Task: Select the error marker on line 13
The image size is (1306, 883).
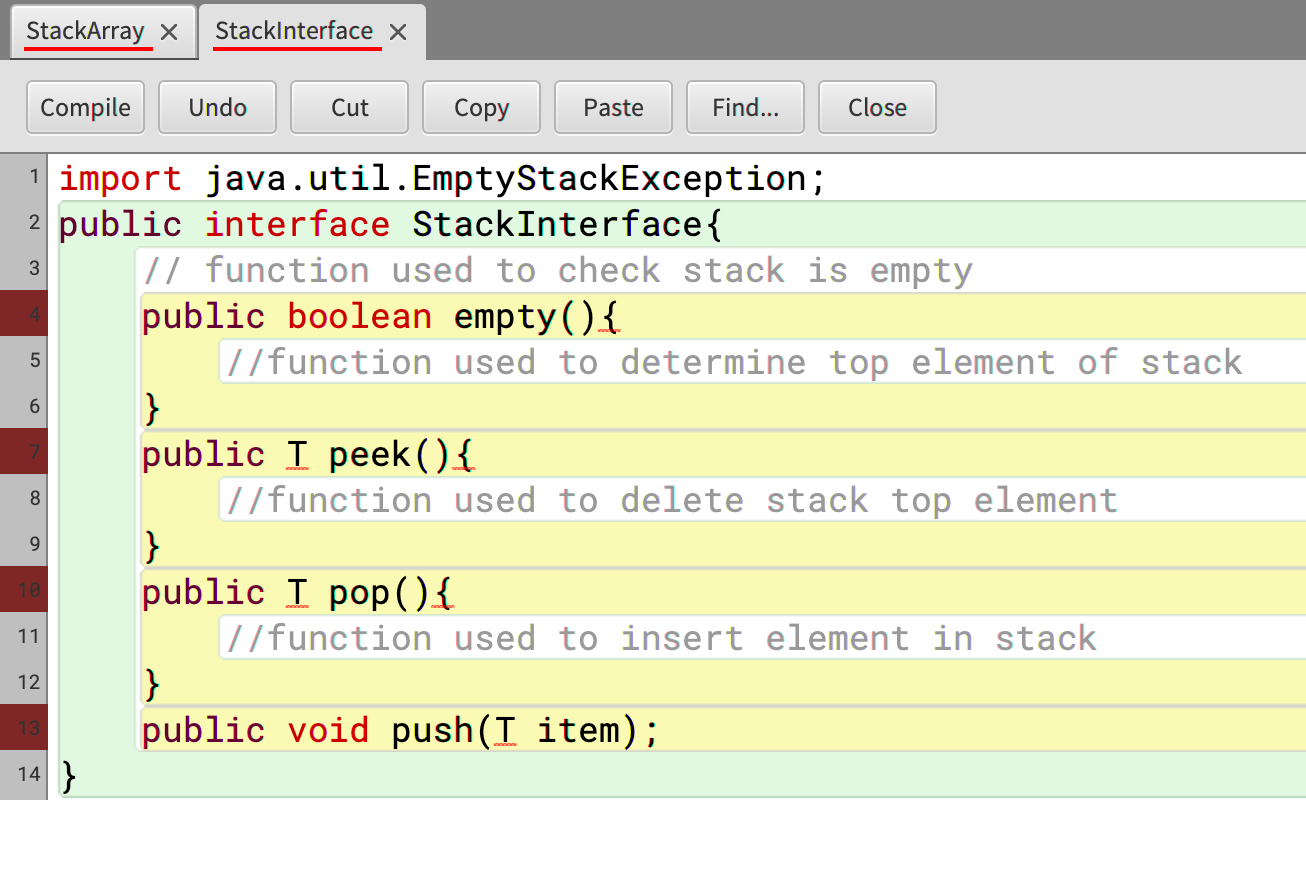Action: pos(24,729)
